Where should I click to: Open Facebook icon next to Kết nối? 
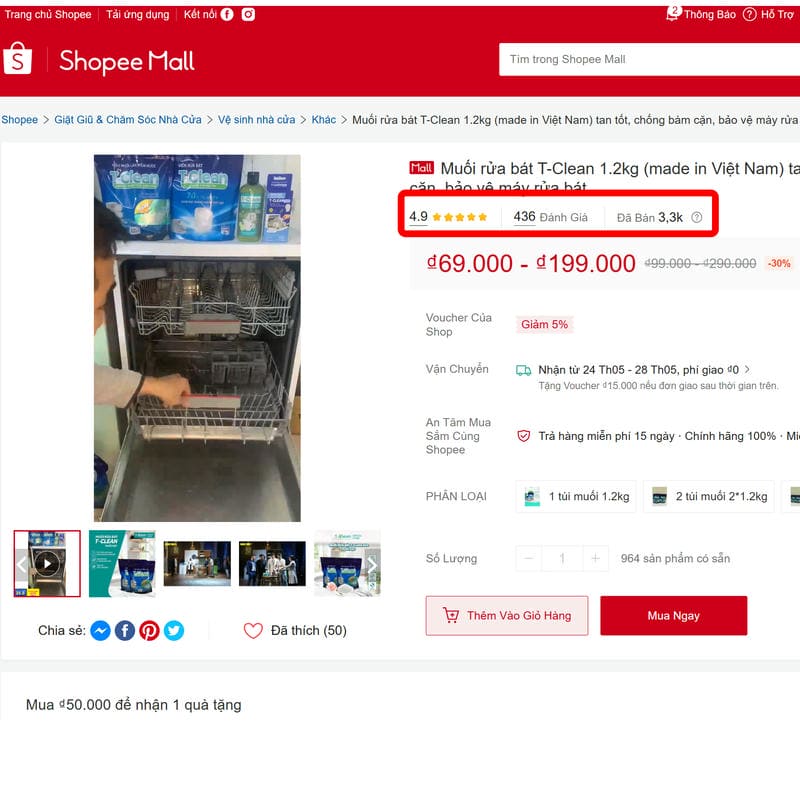point(227,14)
